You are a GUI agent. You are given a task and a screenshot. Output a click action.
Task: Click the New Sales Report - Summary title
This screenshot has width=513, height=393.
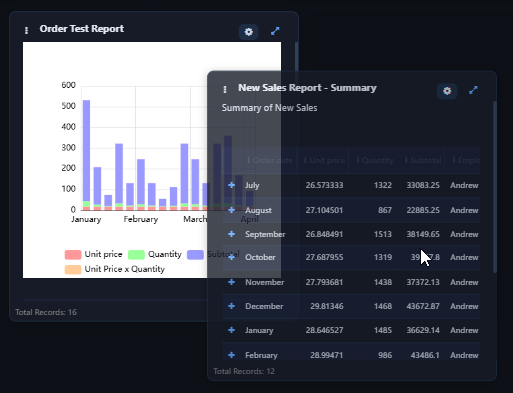(x=307, y=88)
